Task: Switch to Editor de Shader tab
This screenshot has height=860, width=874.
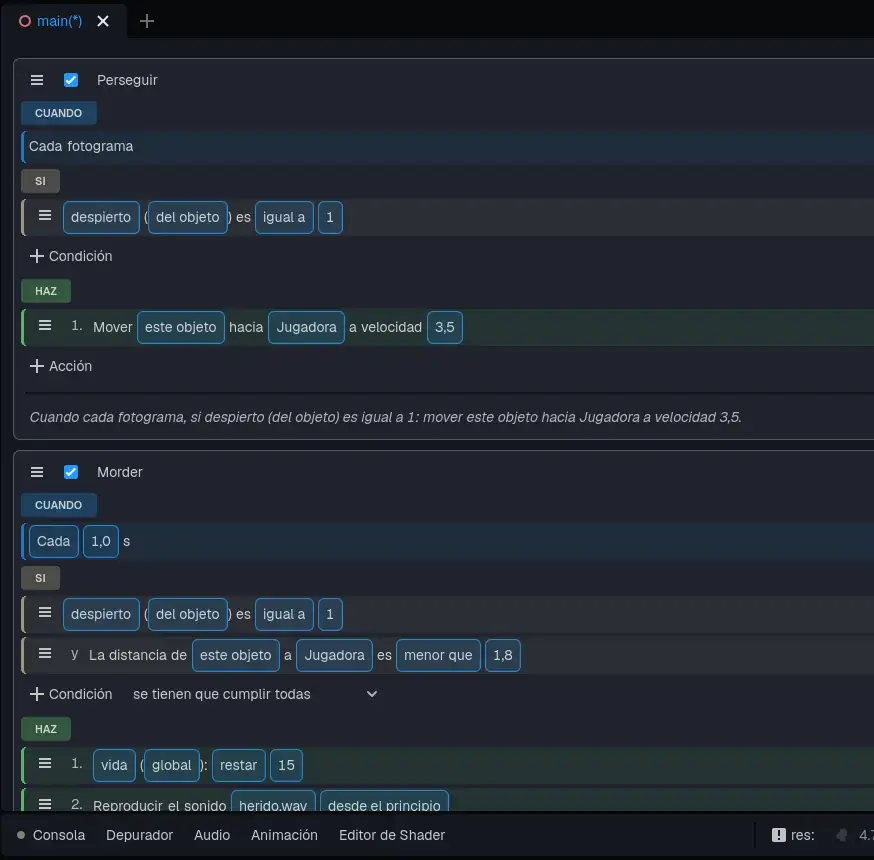Action: 392,835
